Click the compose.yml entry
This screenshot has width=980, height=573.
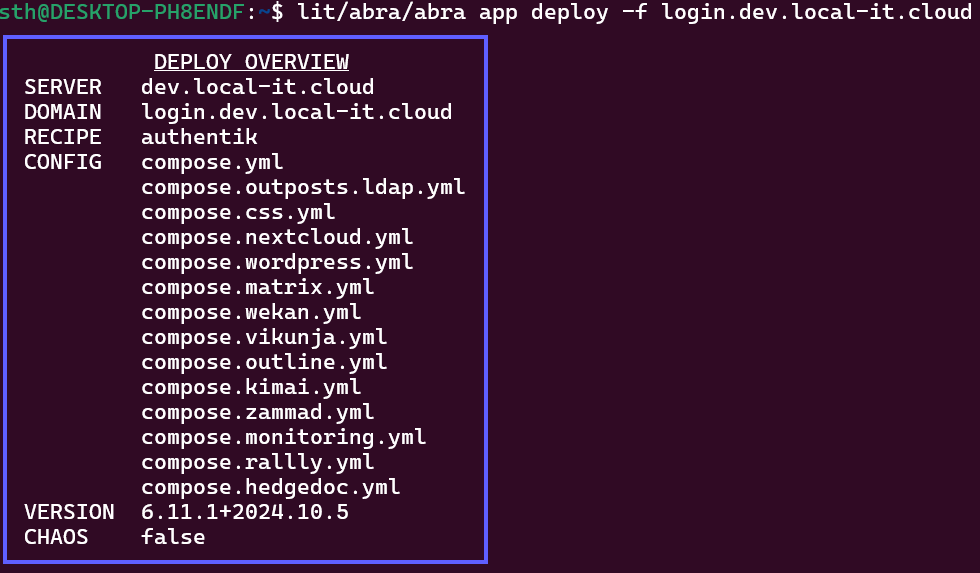212,163
